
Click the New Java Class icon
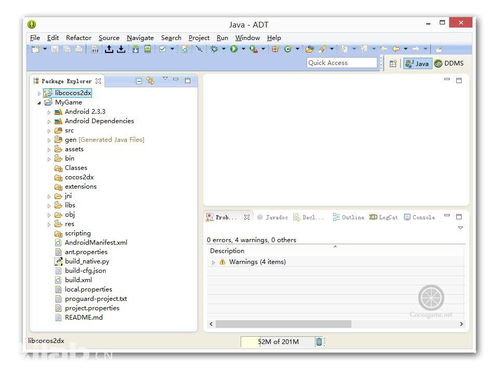(x=288, y=49)
